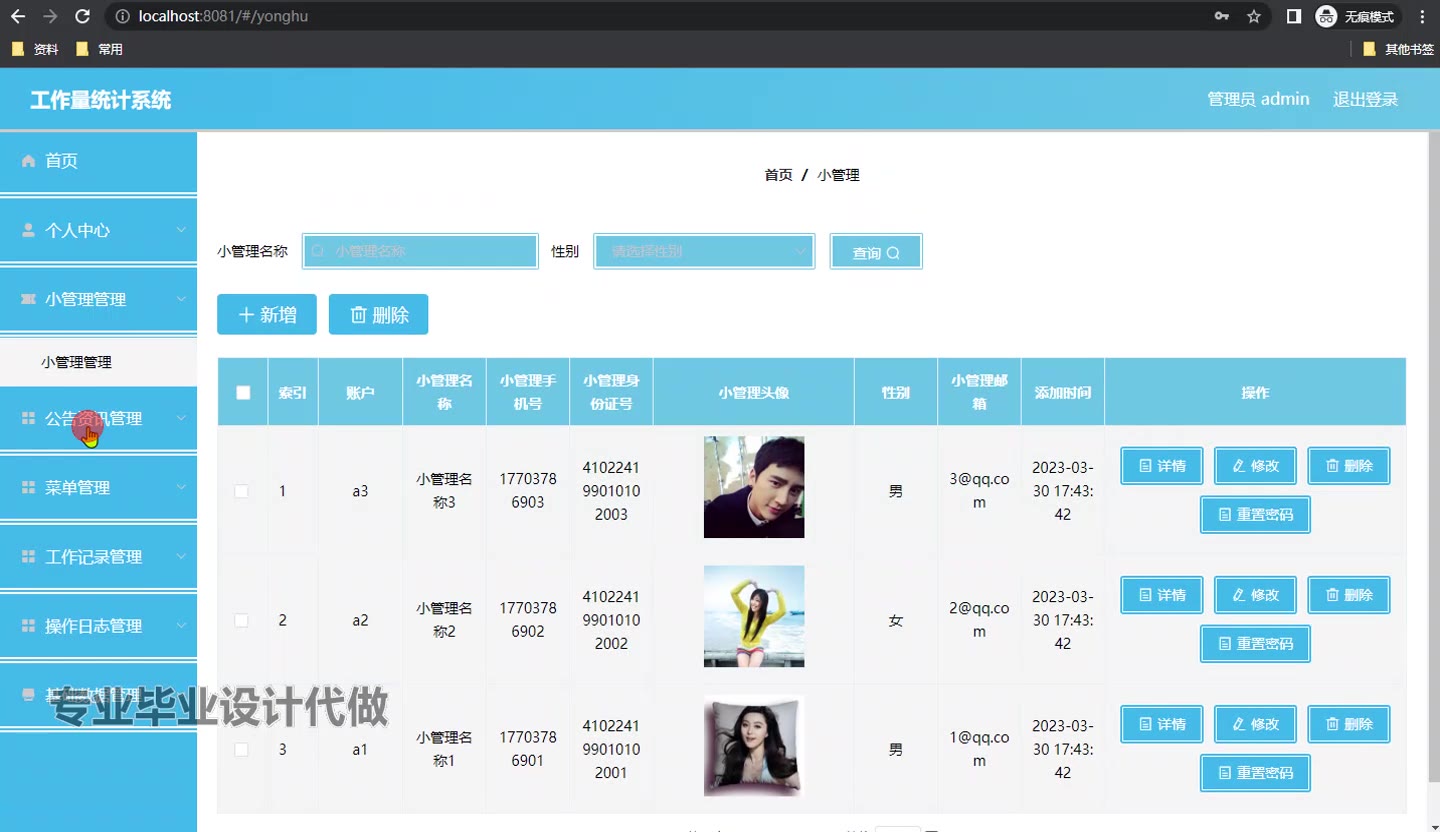1440x832 pixels.
Task: Click the 账户 column header
Action: pos(360,393)
